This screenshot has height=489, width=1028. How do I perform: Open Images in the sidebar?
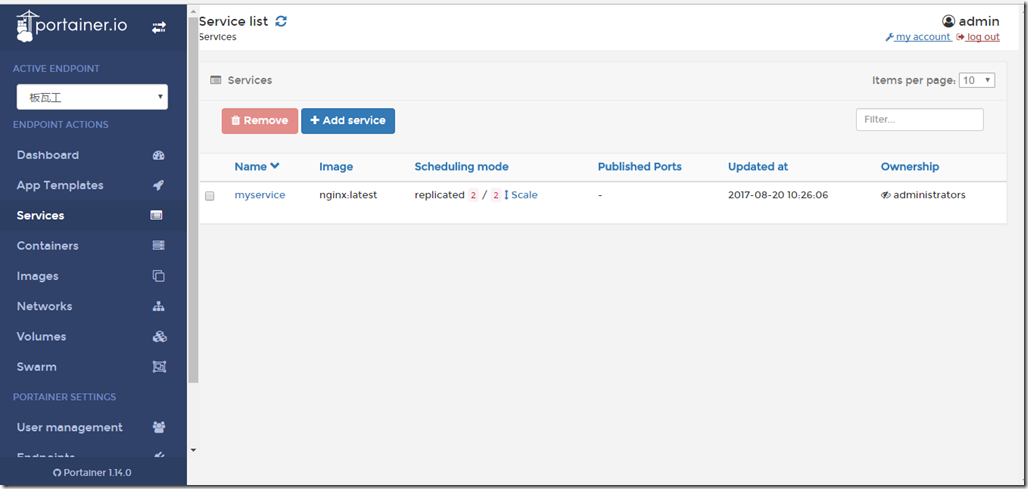point(37,276)
